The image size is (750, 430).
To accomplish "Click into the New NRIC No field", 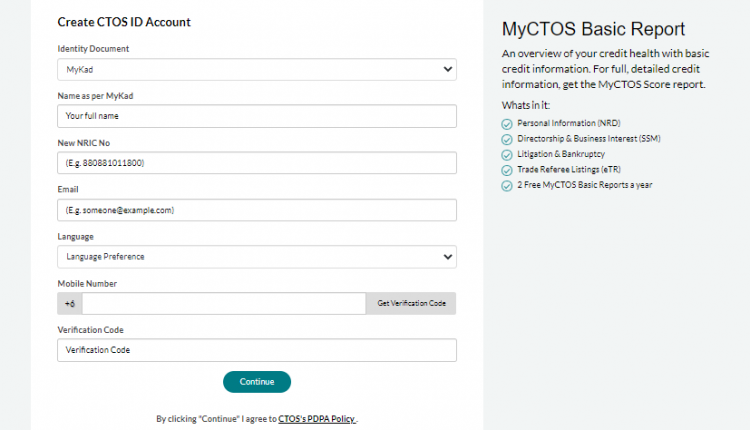I will pos(257,163).
